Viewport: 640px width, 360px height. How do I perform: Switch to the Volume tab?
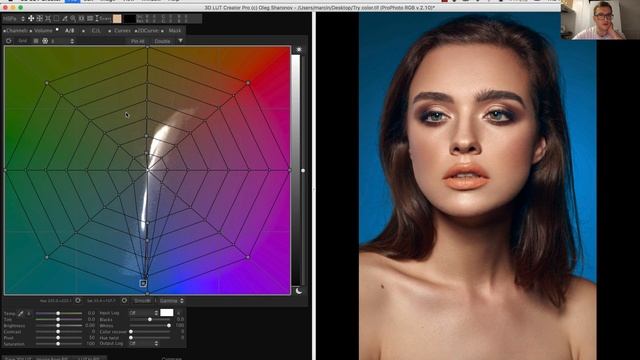click(x=43, y=31)
